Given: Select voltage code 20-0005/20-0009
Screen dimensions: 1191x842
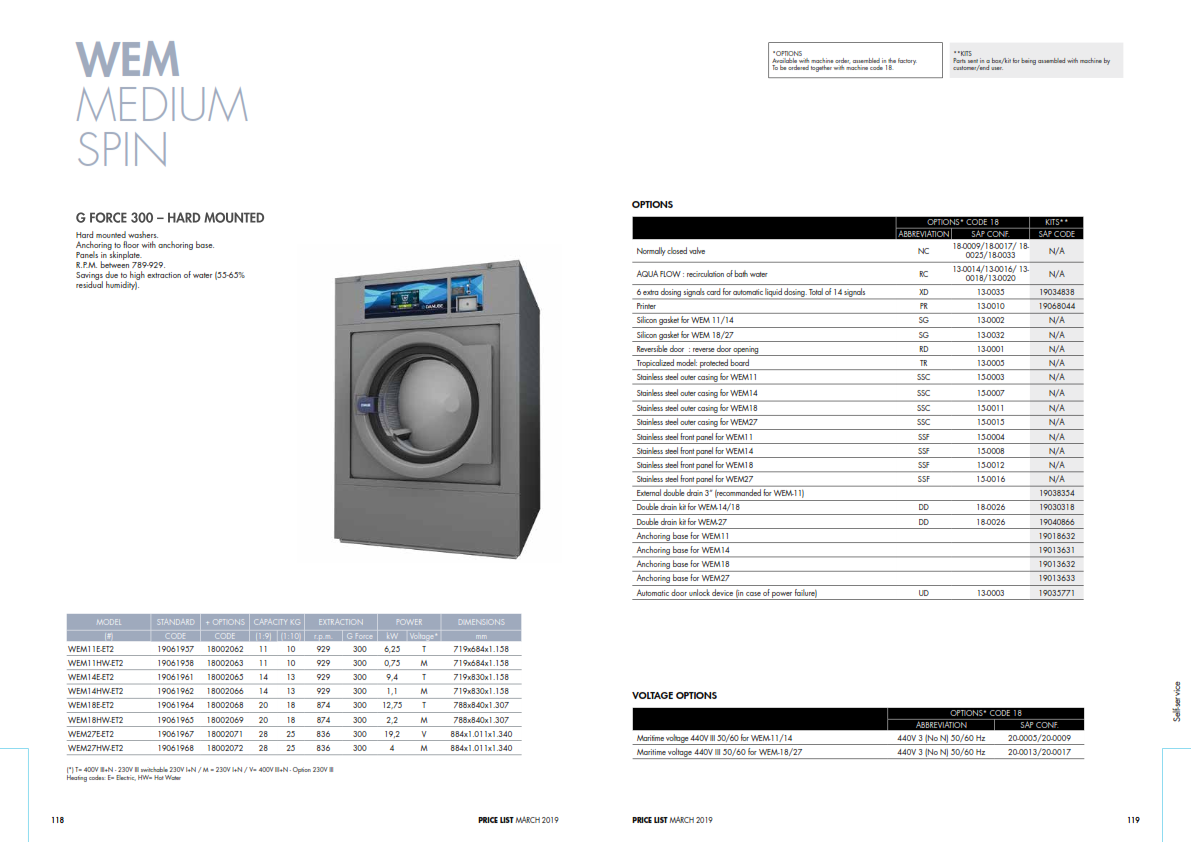Looking at the screenshot, I should [1039, 738].
